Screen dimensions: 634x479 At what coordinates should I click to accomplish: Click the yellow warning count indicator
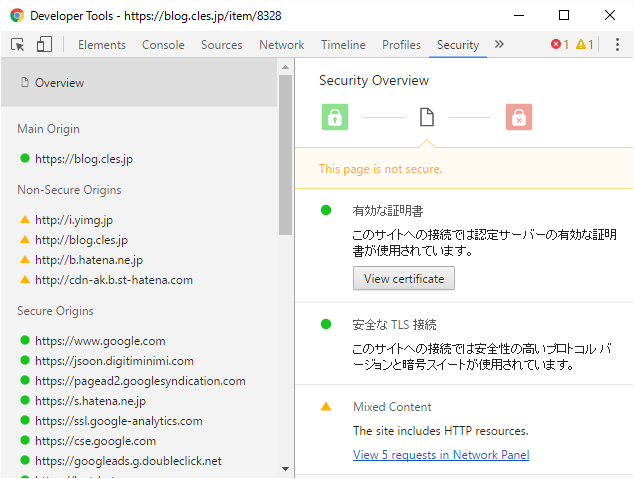pyautogui.click(x=585, y=45)
